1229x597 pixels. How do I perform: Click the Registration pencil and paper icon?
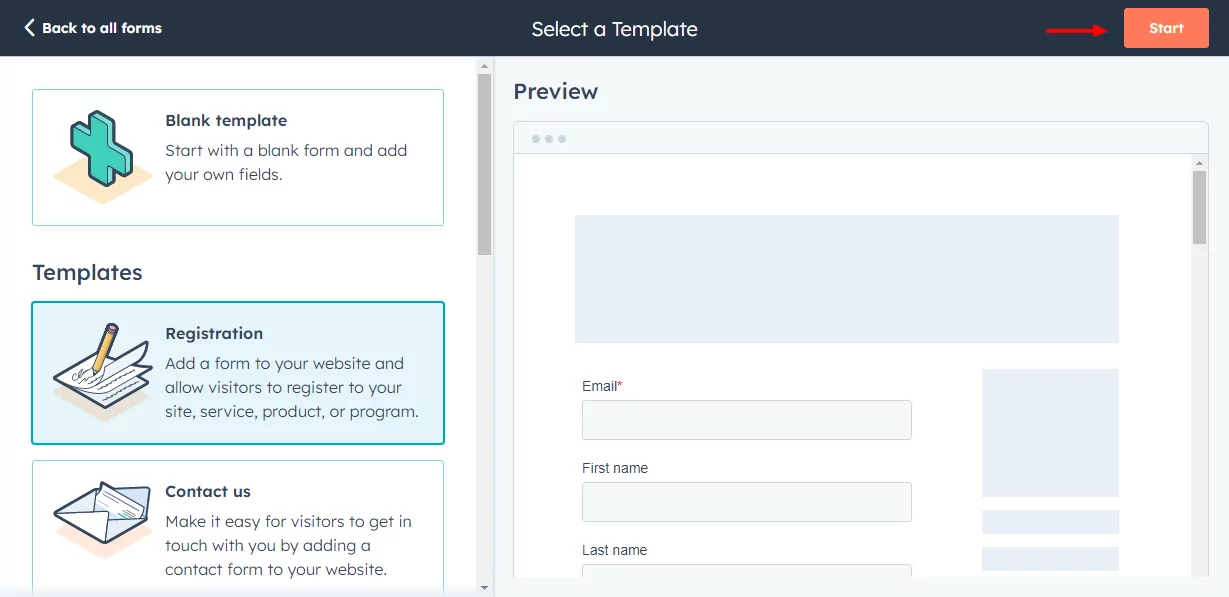[96, 371]
